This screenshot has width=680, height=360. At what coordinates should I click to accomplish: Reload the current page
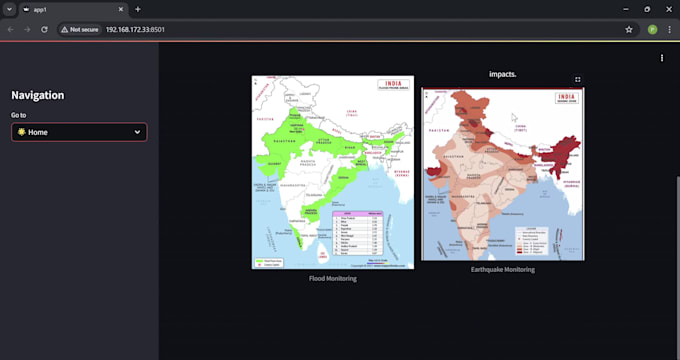click(x=44, y=29)
